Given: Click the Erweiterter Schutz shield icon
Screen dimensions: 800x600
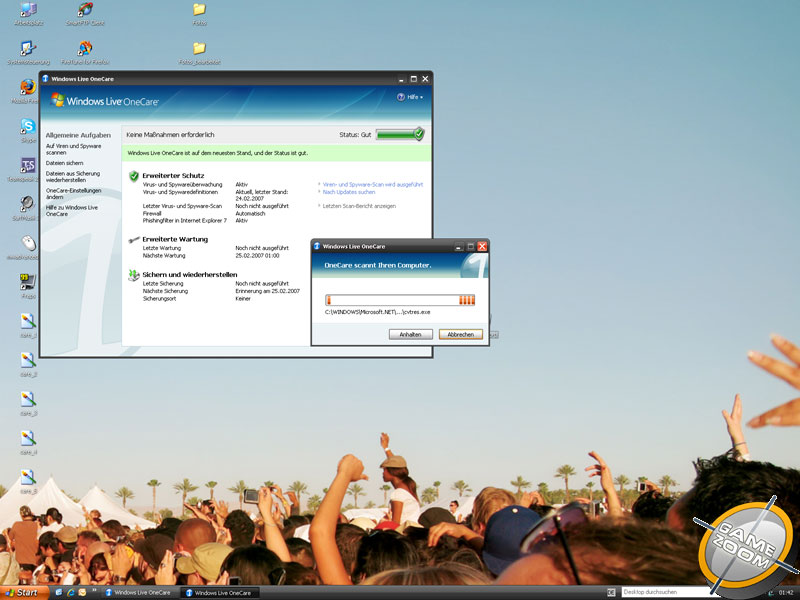Looking at the screenshot, I should 134,176.
